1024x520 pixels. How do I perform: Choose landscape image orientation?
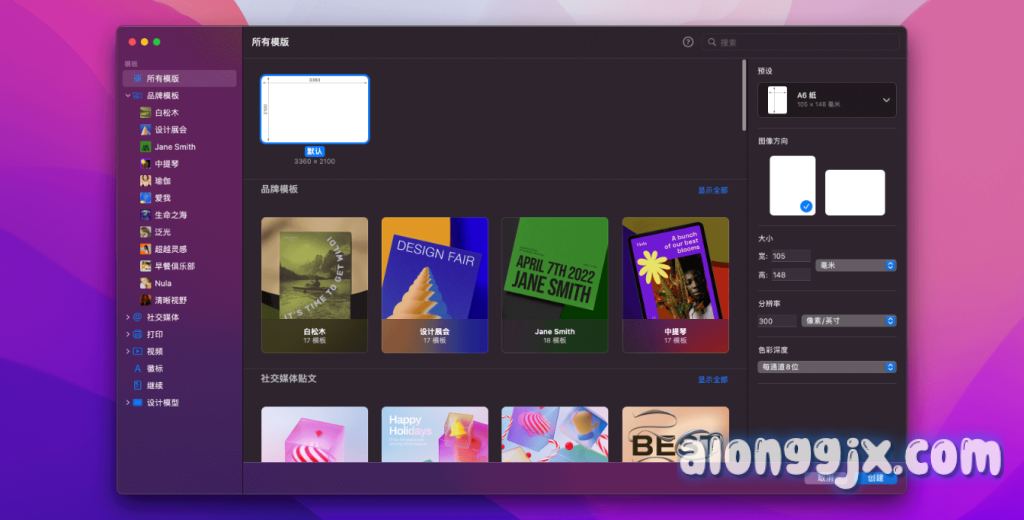coord(854,192)
